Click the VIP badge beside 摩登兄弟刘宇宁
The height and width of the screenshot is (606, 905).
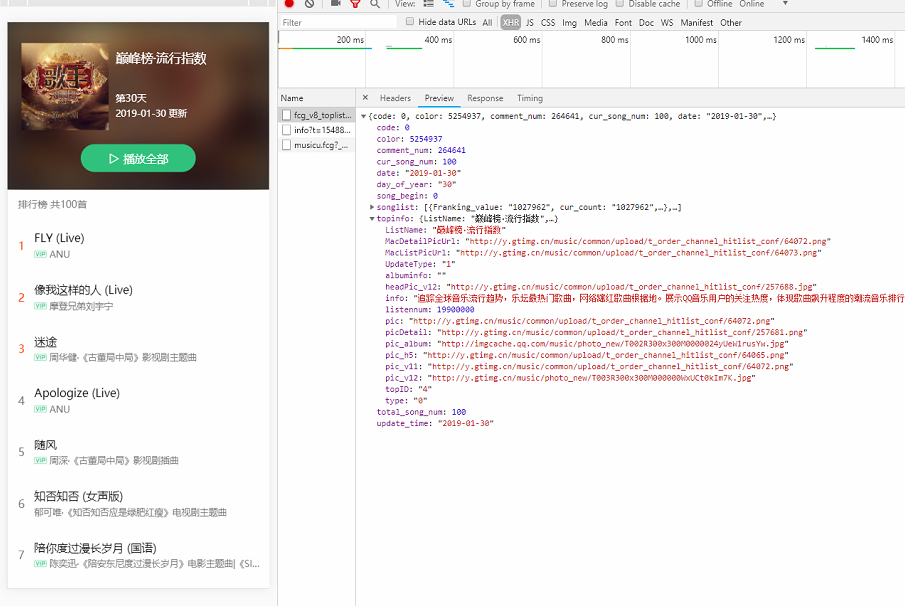[40, 306]
